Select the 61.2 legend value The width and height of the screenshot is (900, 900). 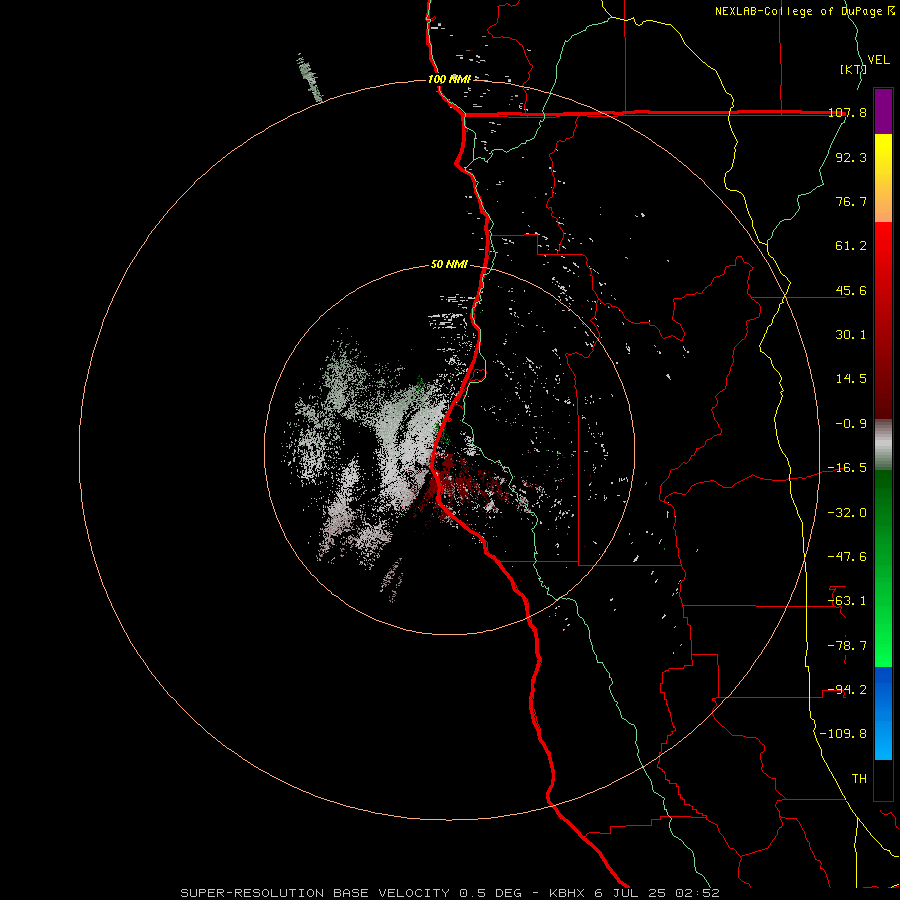(851, 246)
